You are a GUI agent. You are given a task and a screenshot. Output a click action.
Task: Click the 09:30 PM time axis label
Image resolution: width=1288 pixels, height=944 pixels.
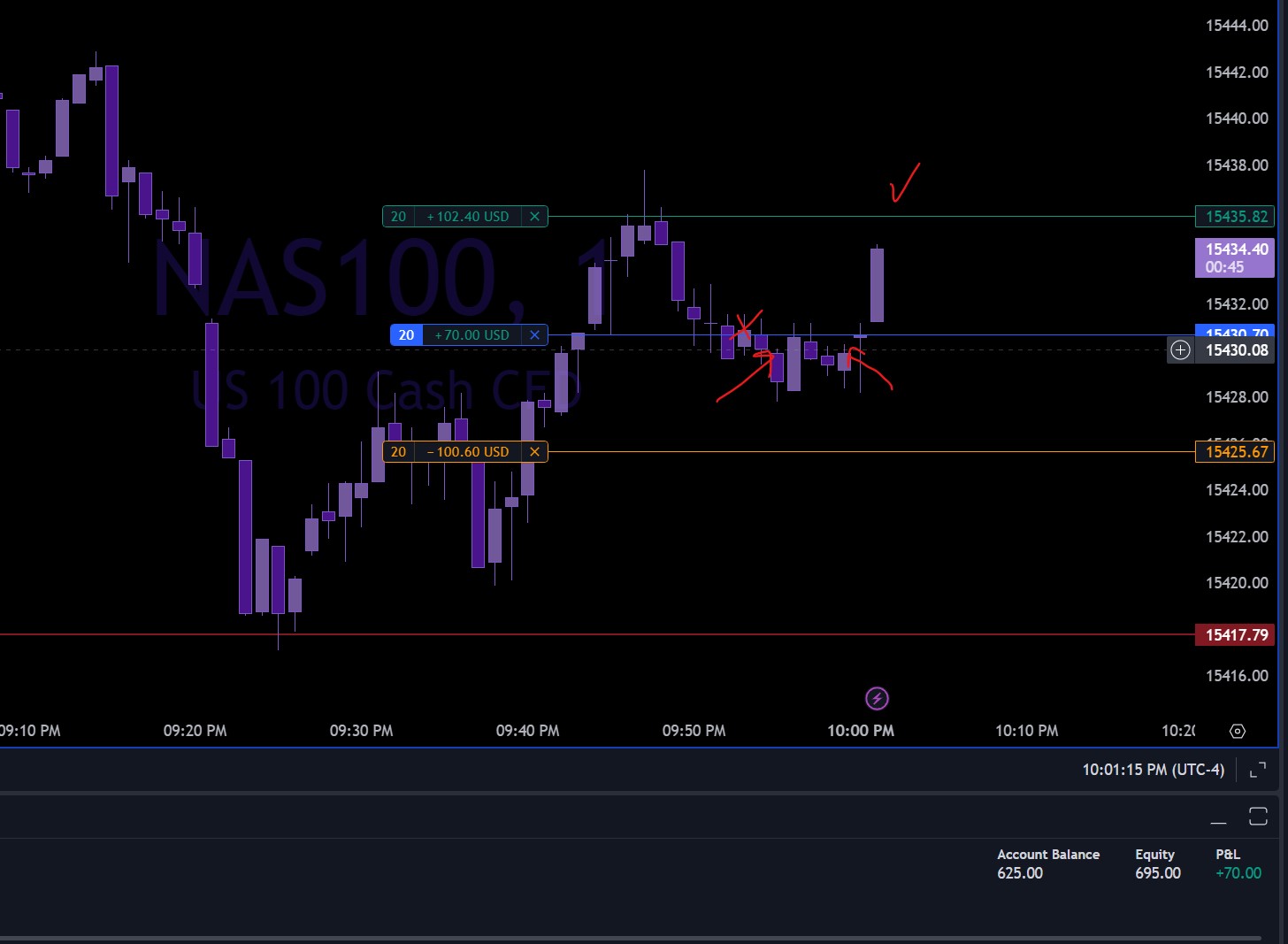click(361, 731)
